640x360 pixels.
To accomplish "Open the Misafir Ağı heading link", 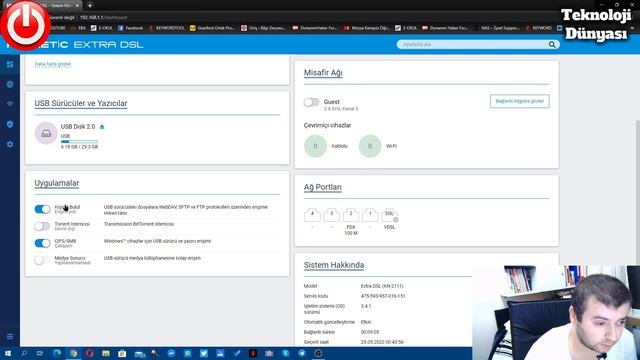I will pyautogui.click(x=323, y=73).
